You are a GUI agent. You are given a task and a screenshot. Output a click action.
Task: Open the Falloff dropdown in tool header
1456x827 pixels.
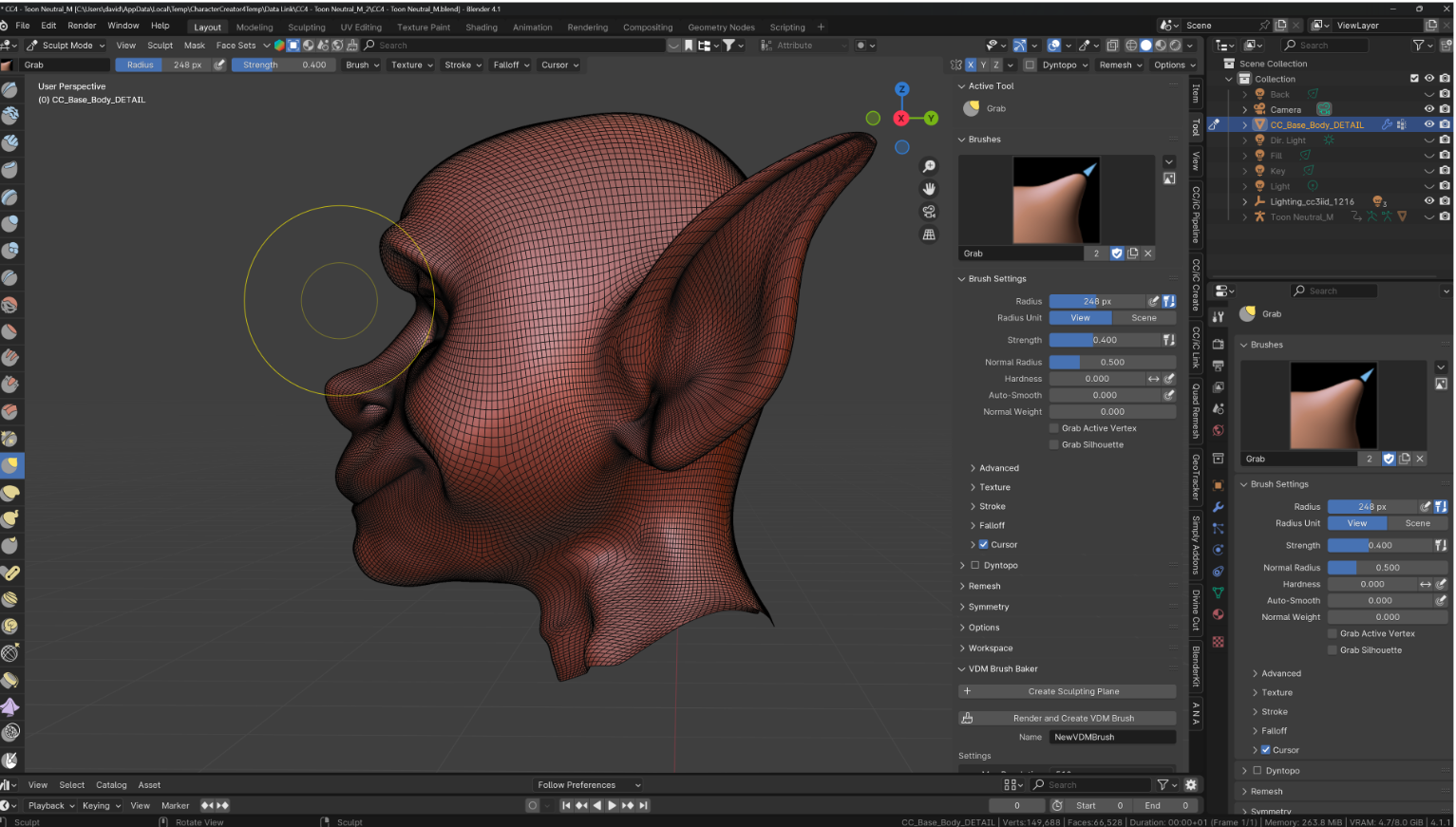click(x=512, y=66)
